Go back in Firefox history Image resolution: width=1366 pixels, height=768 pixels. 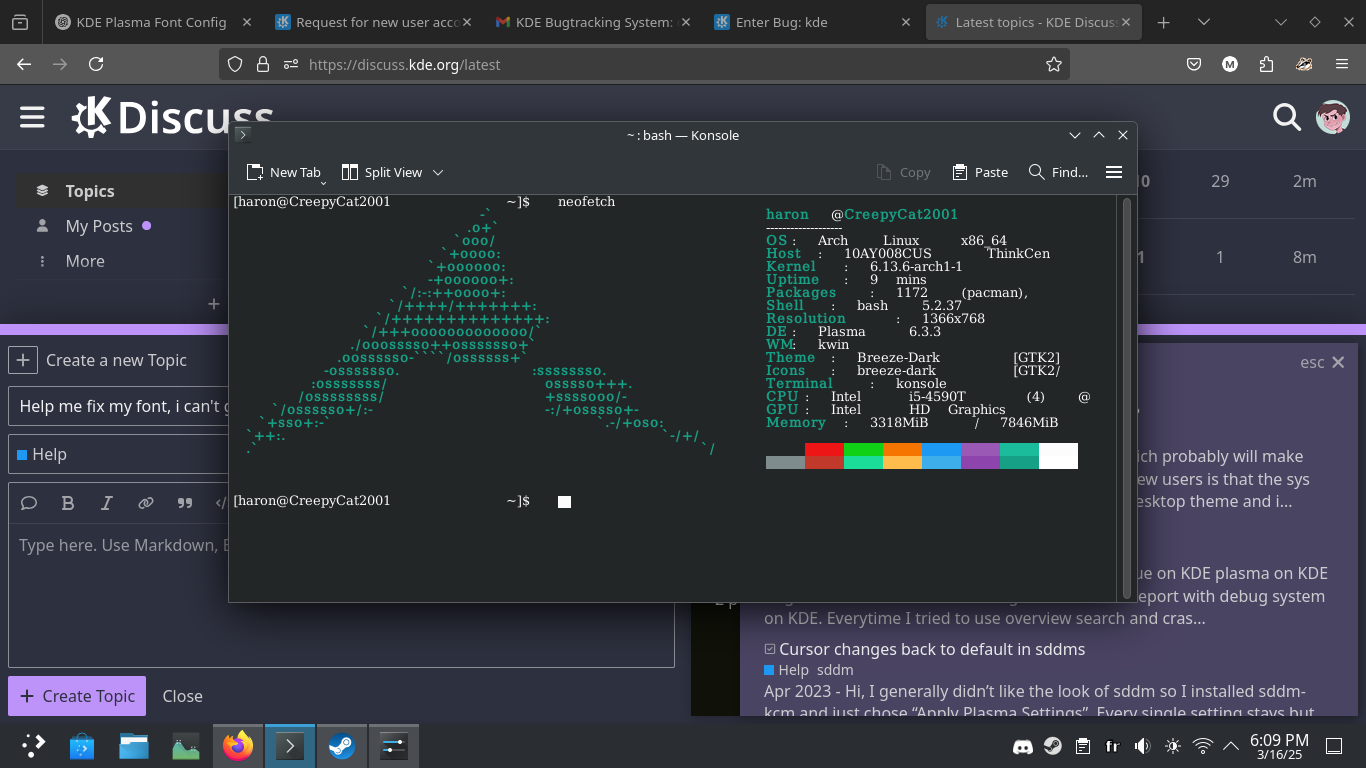pyautogui.click(x=24, y=64)
